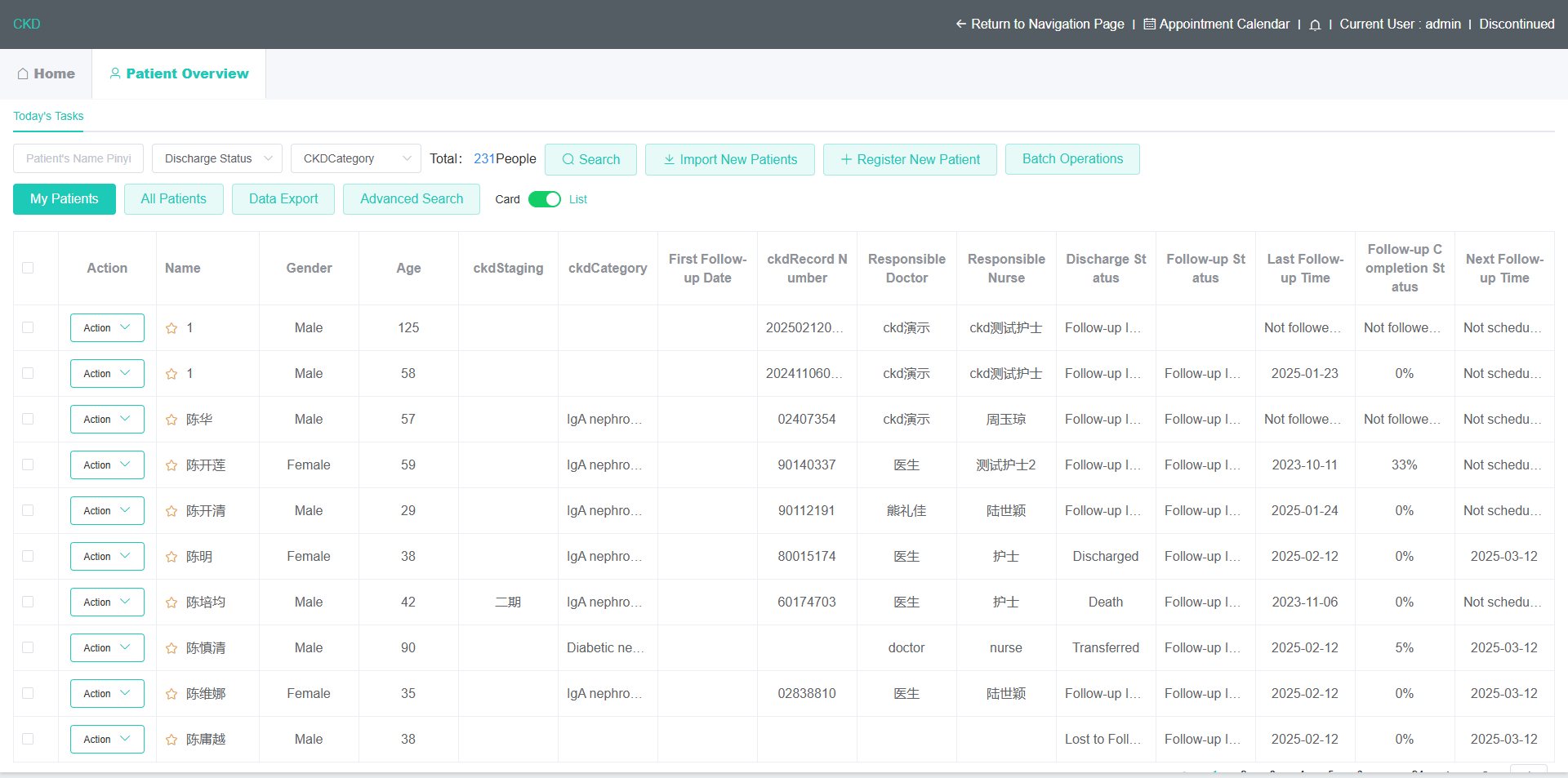This screenshot has height=778, width=1568.
Task: Click Current User admin text
Action: tap(1401, 24)
